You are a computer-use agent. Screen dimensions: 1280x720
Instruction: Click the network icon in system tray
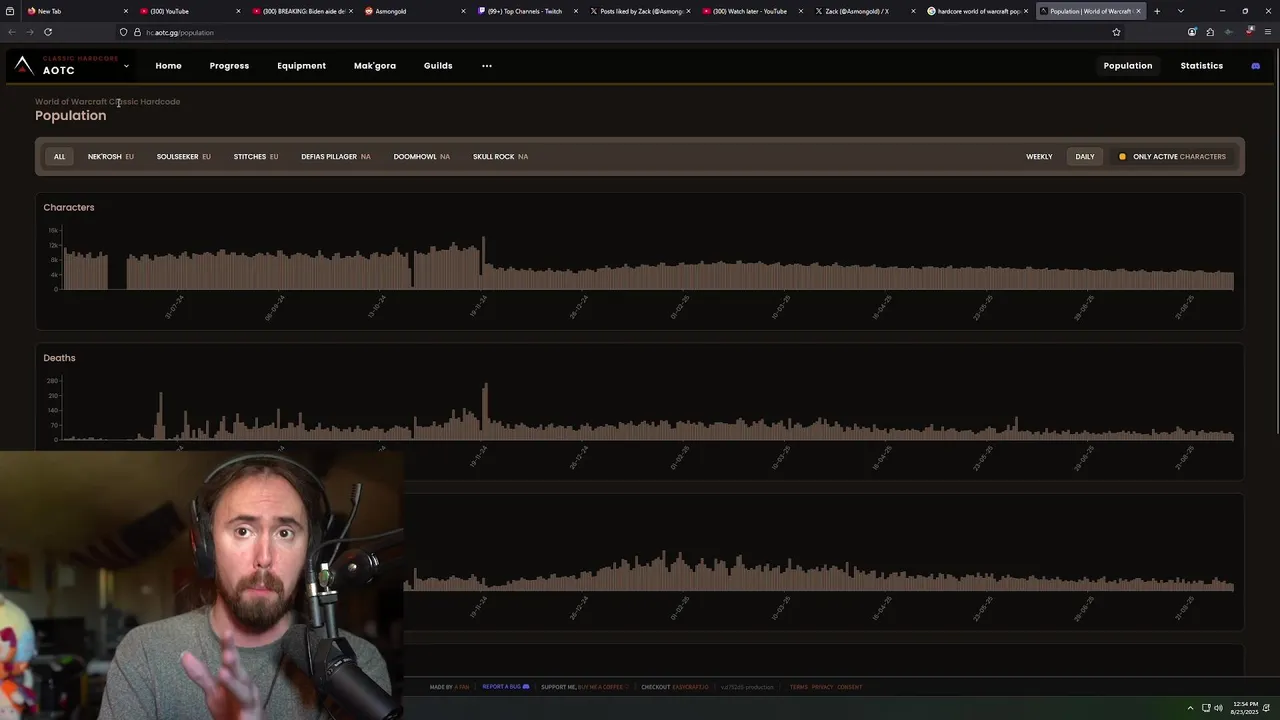point(1205,708)
